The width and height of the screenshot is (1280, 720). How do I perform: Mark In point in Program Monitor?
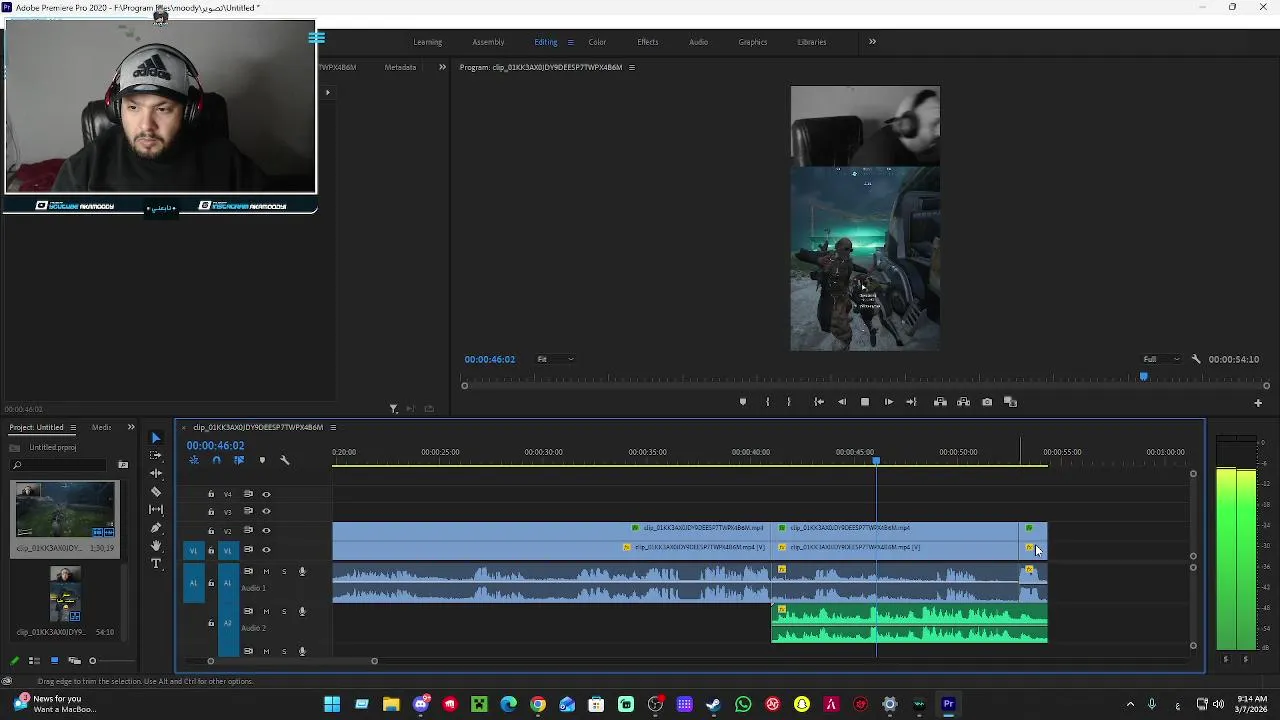pyautogui.click(x=767, y=402)
